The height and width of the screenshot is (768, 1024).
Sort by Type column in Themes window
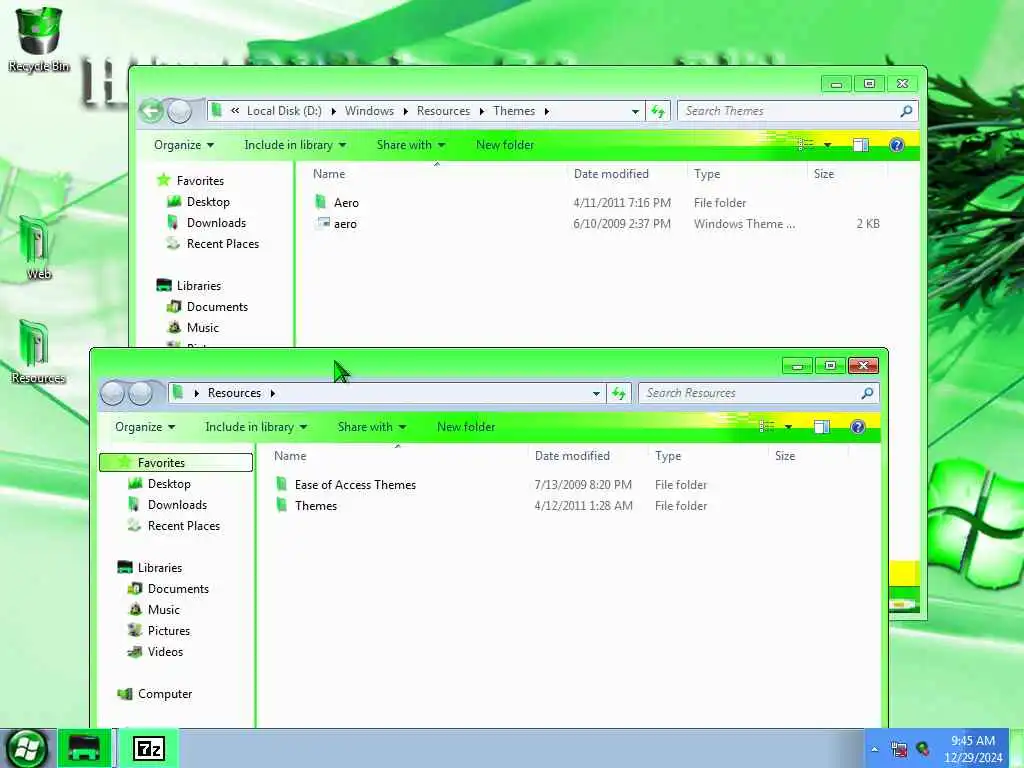point(707,174)
